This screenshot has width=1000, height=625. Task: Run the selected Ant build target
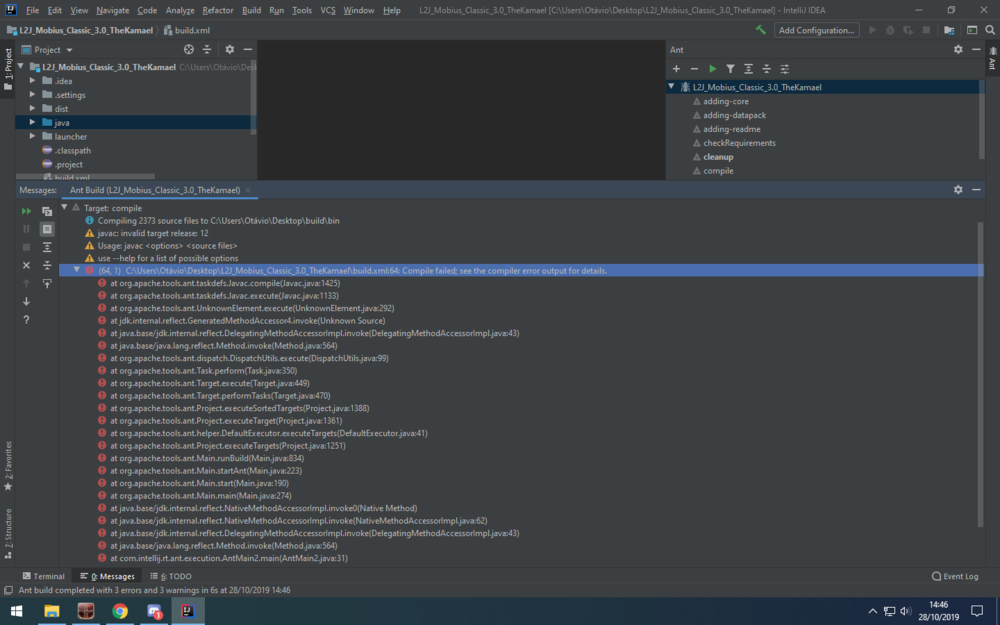tap(712, 69)
